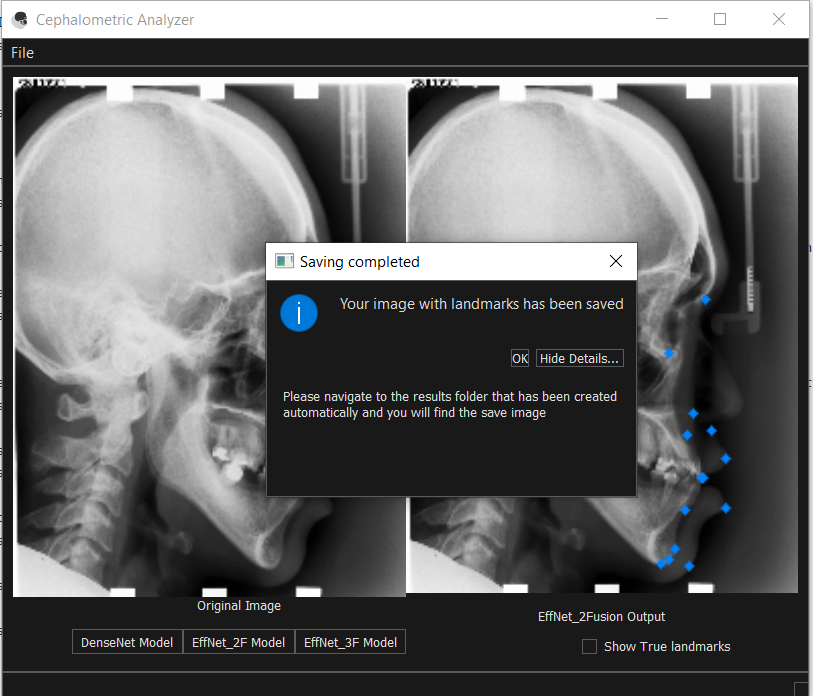Select the topmost blue landmark marker on the skull
813x696 pixels.
pyautogui.click(x=705, y=299)
